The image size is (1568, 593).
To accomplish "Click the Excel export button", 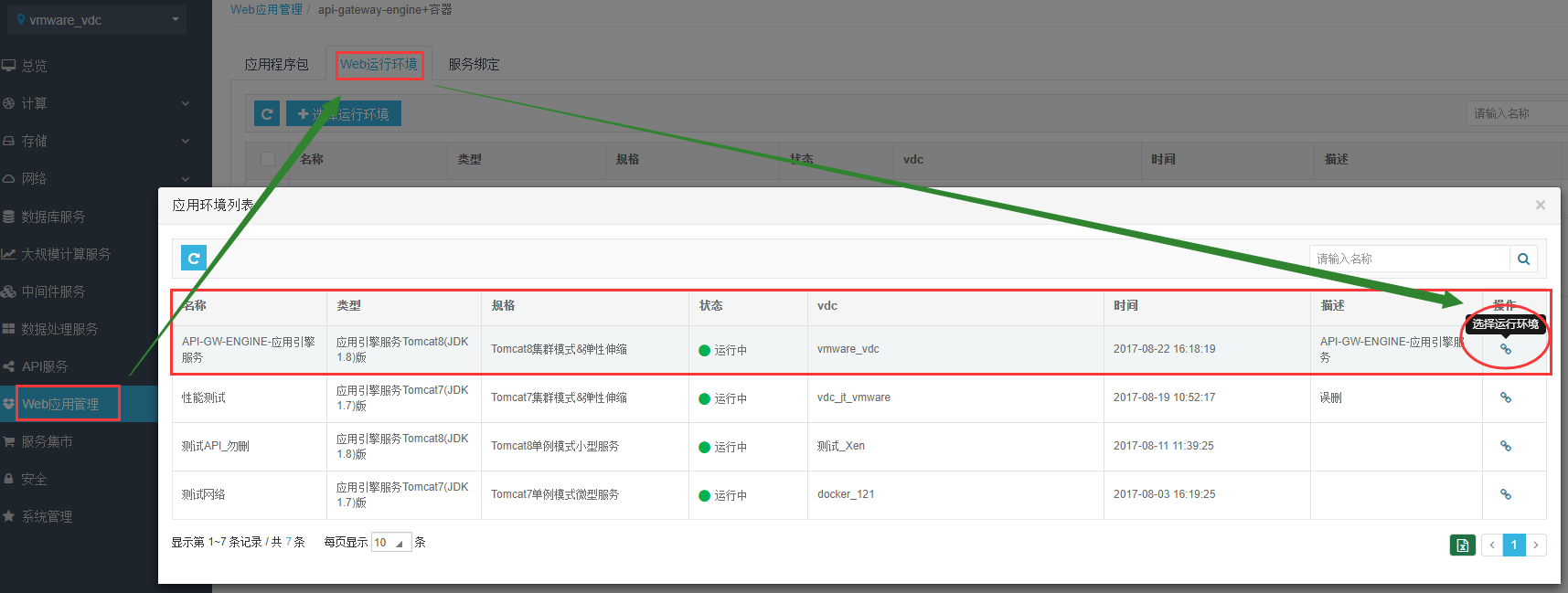I will 1463,545.
